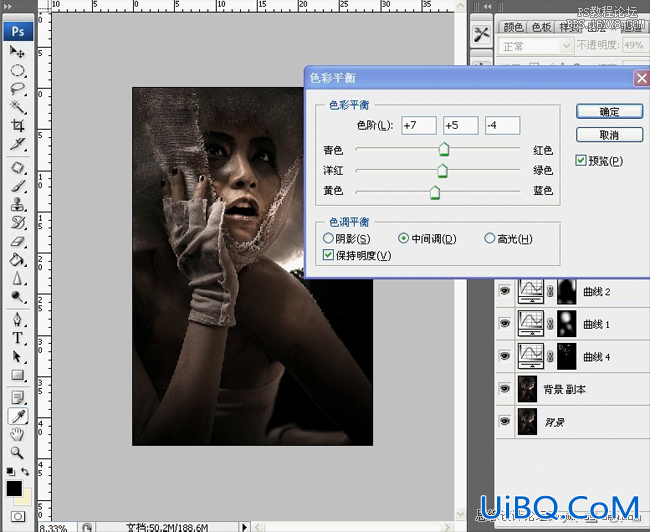Hide the 曲线 1 layer
This screenshot has width=650, height=532.
pos(504,323)
